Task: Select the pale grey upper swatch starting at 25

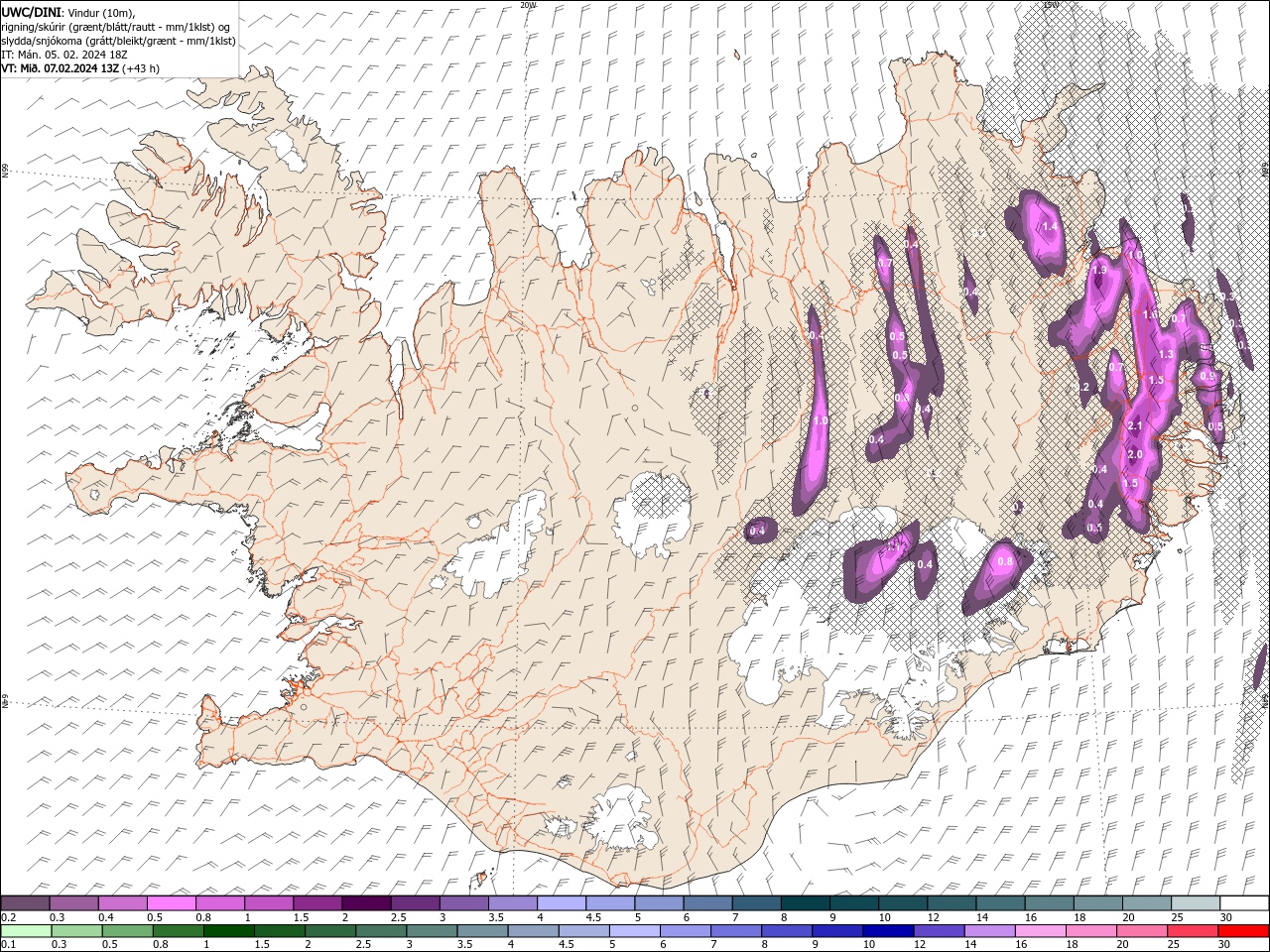Action: (1195, 903)
